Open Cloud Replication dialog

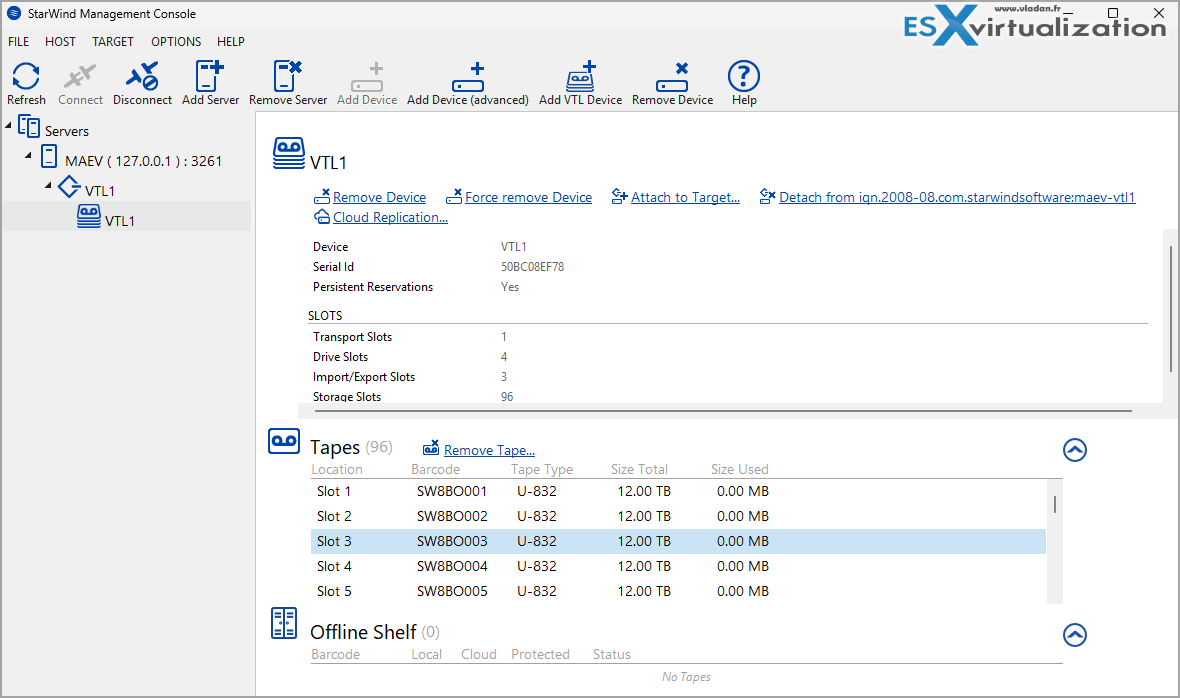[389, 217]
